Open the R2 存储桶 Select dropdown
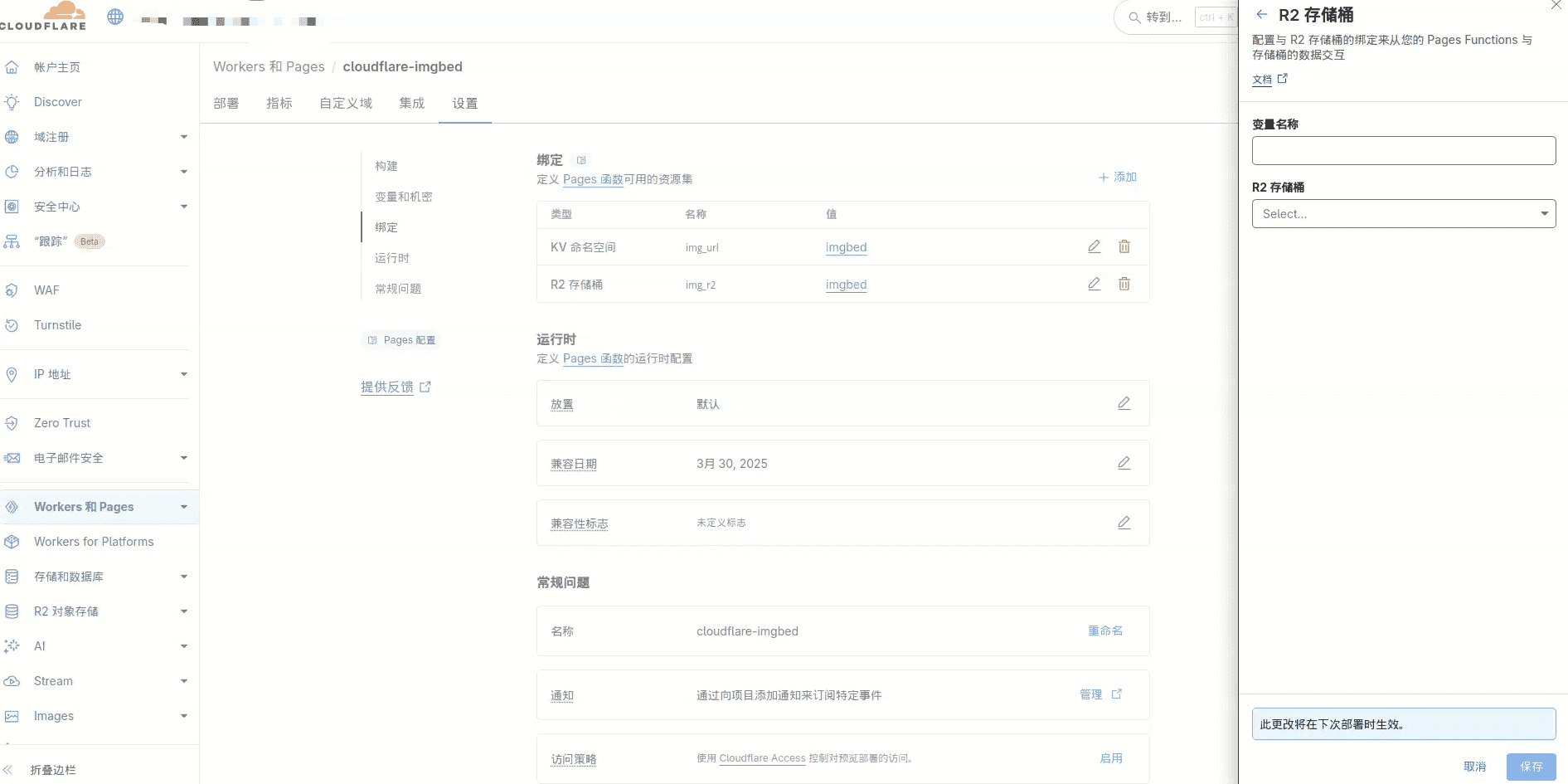Screen dimensions: 1568x784 (x=1404, y=213)
